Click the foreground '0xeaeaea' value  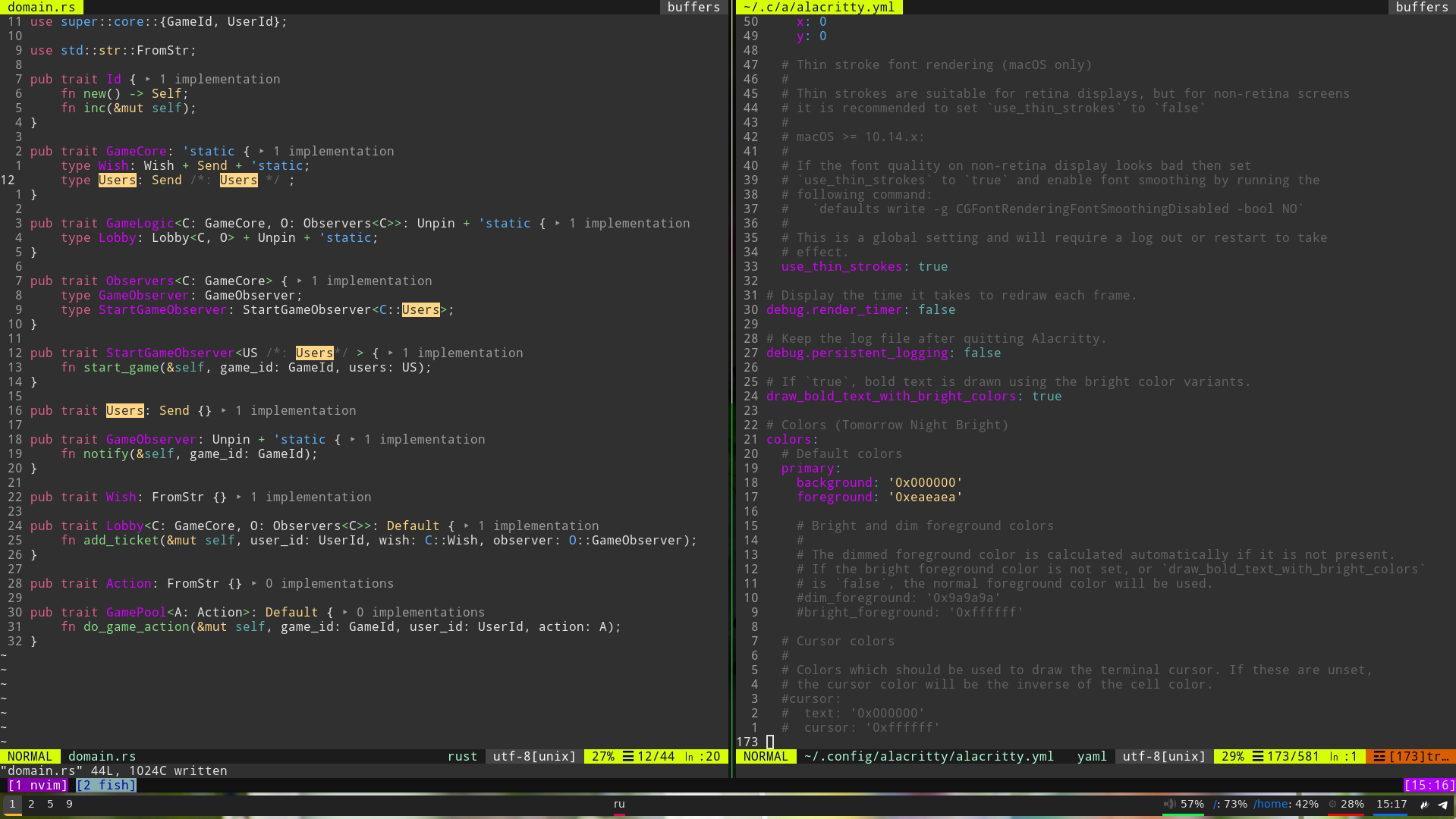tap(926, 497)
